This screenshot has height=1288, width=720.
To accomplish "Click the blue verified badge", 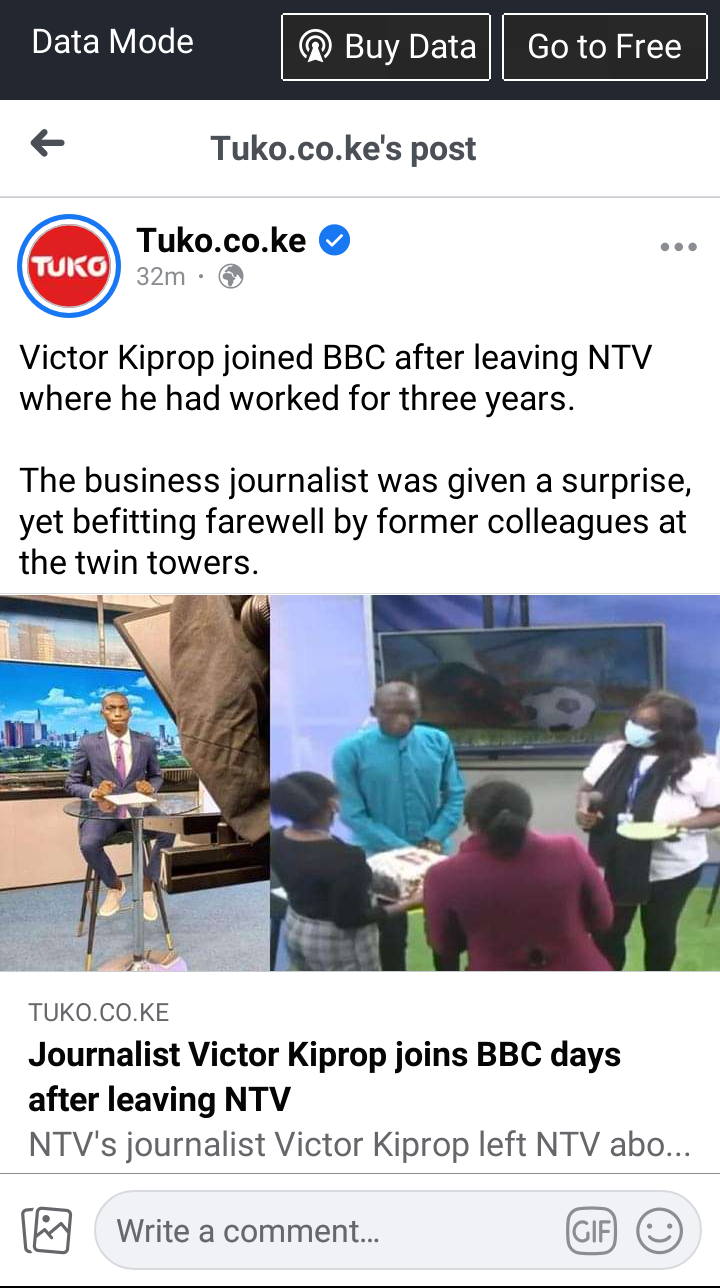I will pos(334,241).
